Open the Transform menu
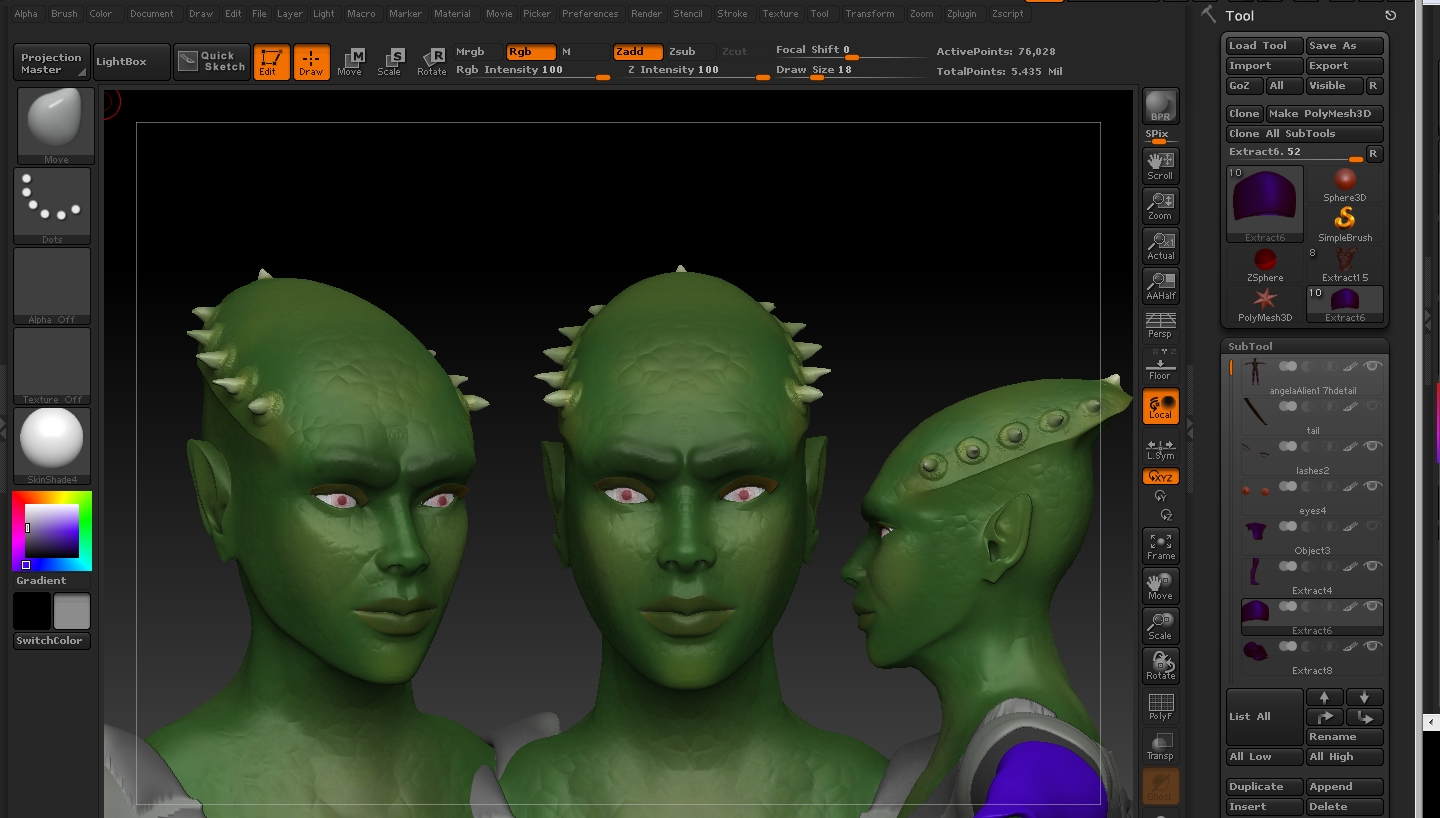 click(x=870, y=14)
